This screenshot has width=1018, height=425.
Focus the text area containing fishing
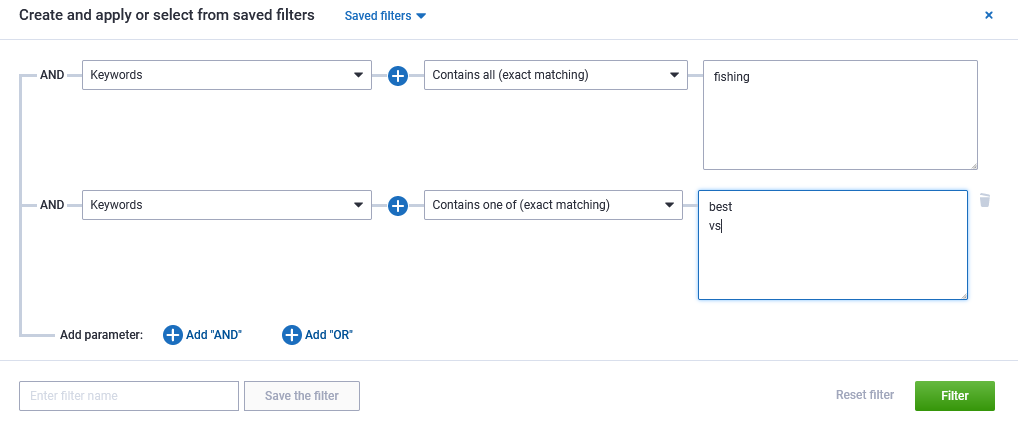(840, 115)
